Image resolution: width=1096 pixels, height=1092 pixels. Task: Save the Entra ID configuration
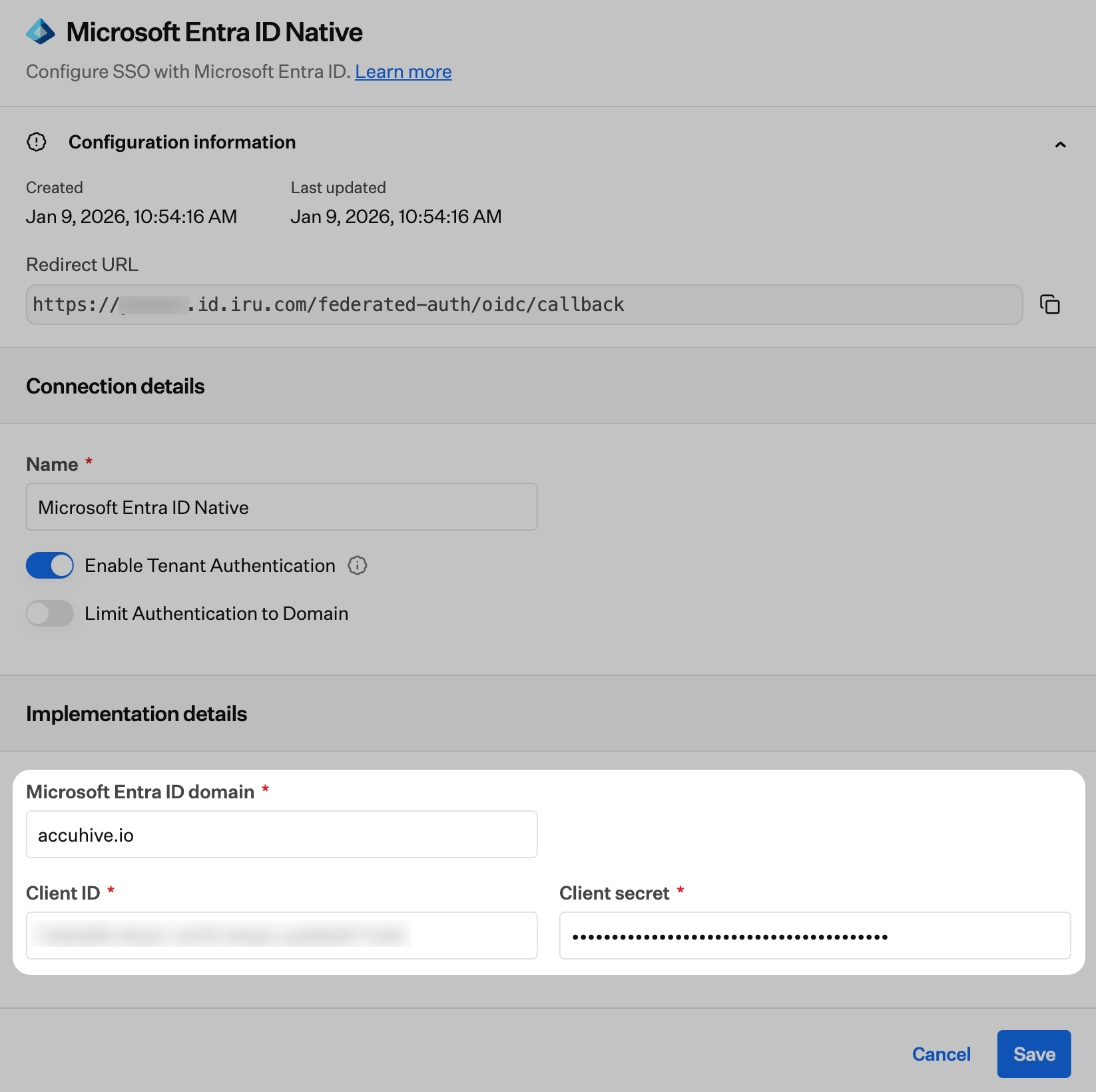click(1033, 1054)
